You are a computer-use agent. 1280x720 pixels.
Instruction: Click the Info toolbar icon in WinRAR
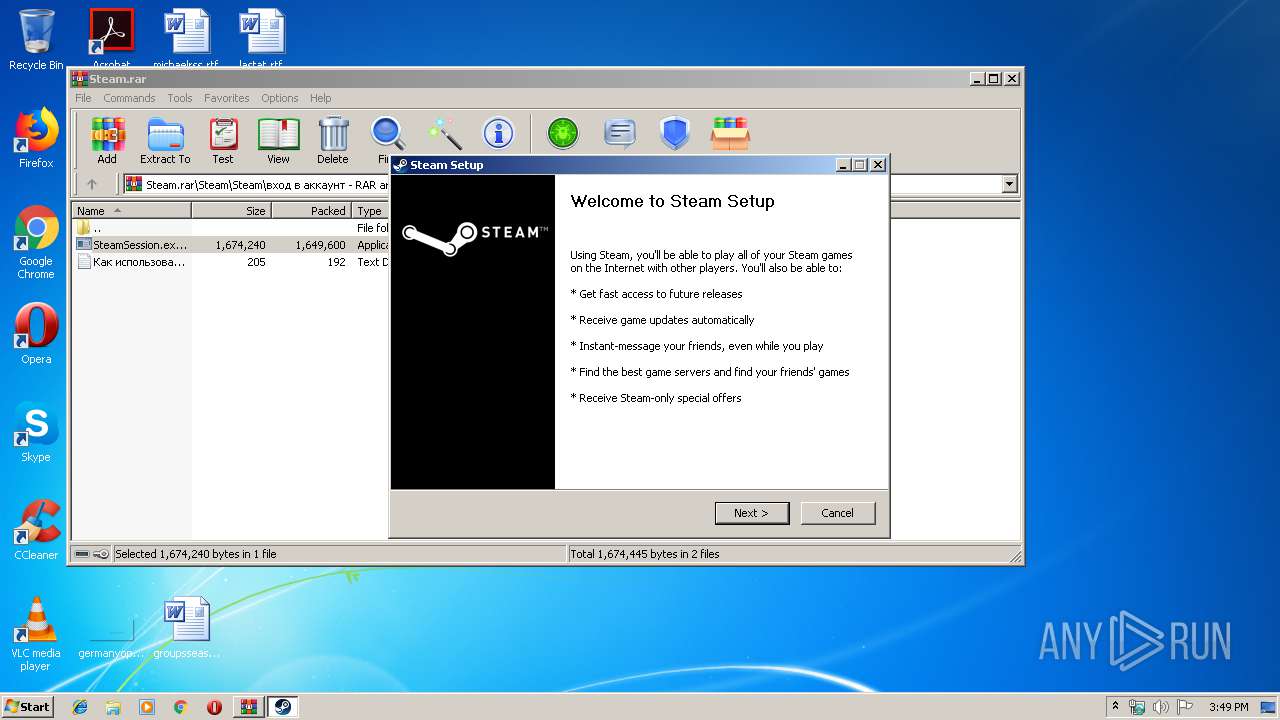(x=498, y=133)
